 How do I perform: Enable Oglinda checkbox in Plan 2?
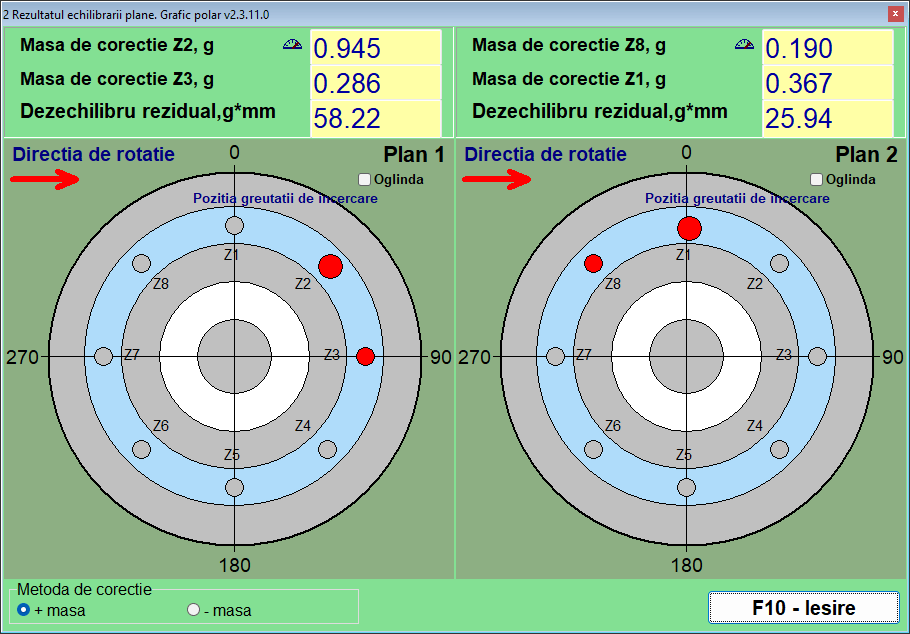pyautogui.click(x=817, y=179)
